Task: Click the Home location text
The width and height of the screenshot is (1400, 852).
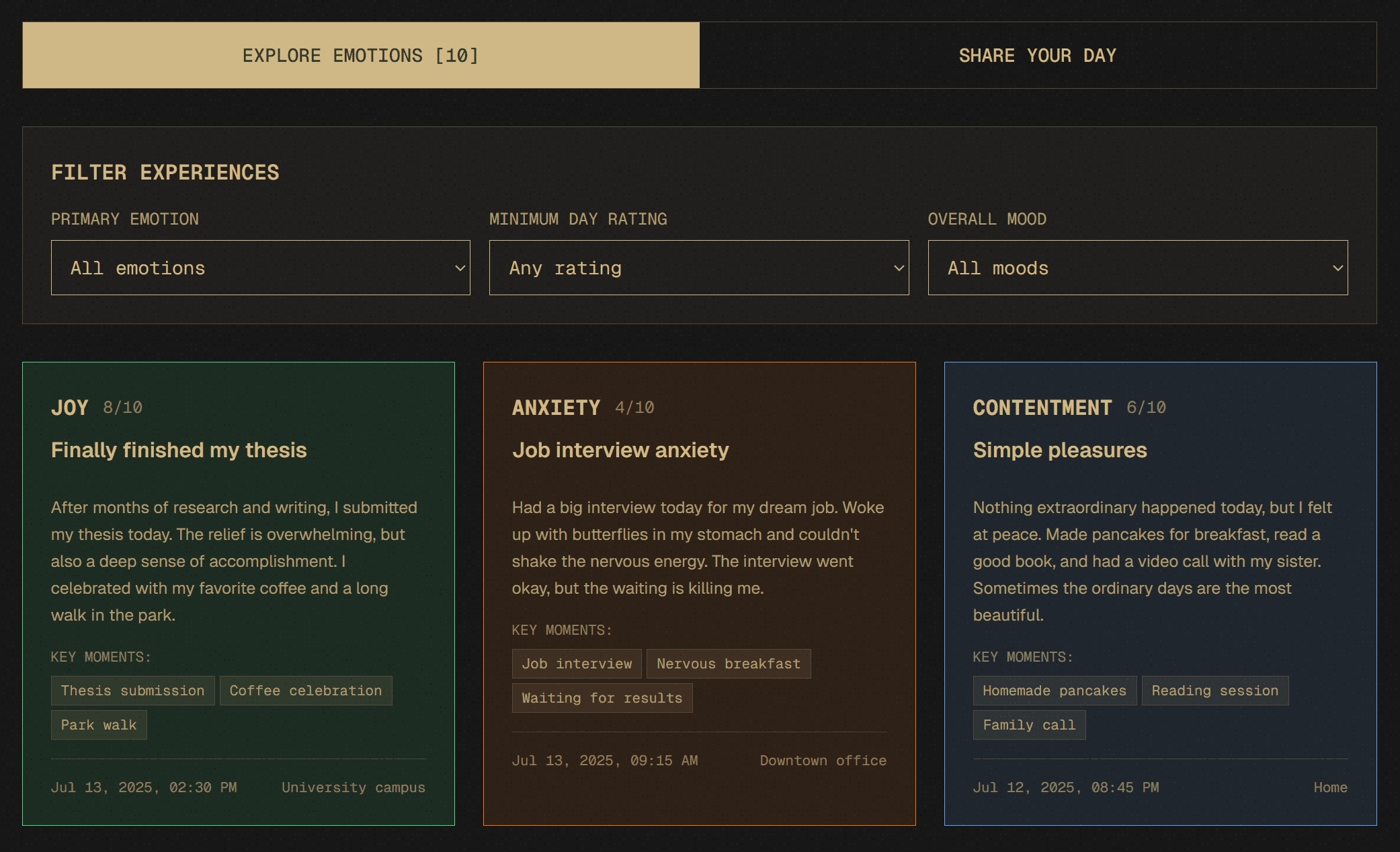Action: [1331, 787]
